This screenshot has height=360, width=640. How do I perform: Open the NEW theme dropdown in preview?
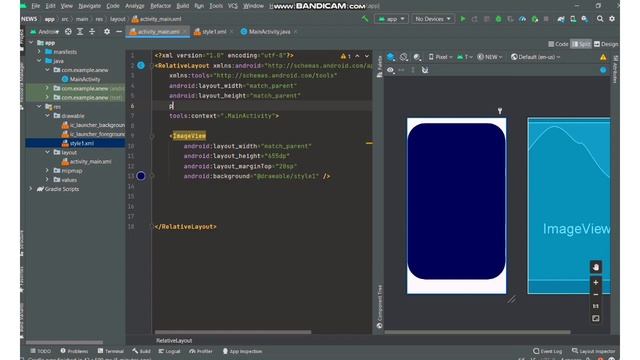489,57
